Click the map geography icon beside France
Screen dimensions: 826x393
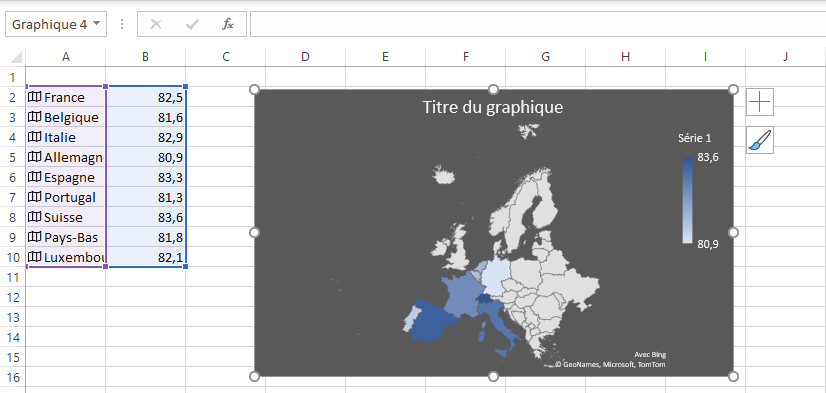(x=35, y=97)
